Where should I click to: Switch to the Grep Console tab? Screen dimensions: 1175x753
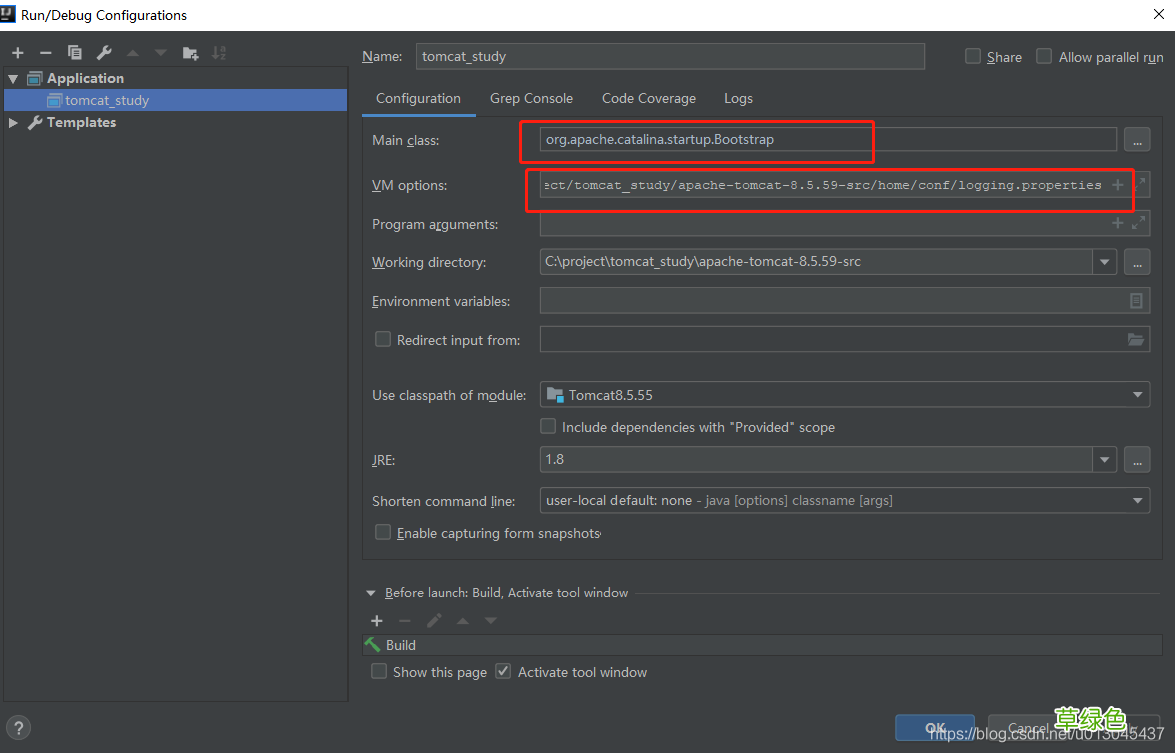tap(531, 98)
